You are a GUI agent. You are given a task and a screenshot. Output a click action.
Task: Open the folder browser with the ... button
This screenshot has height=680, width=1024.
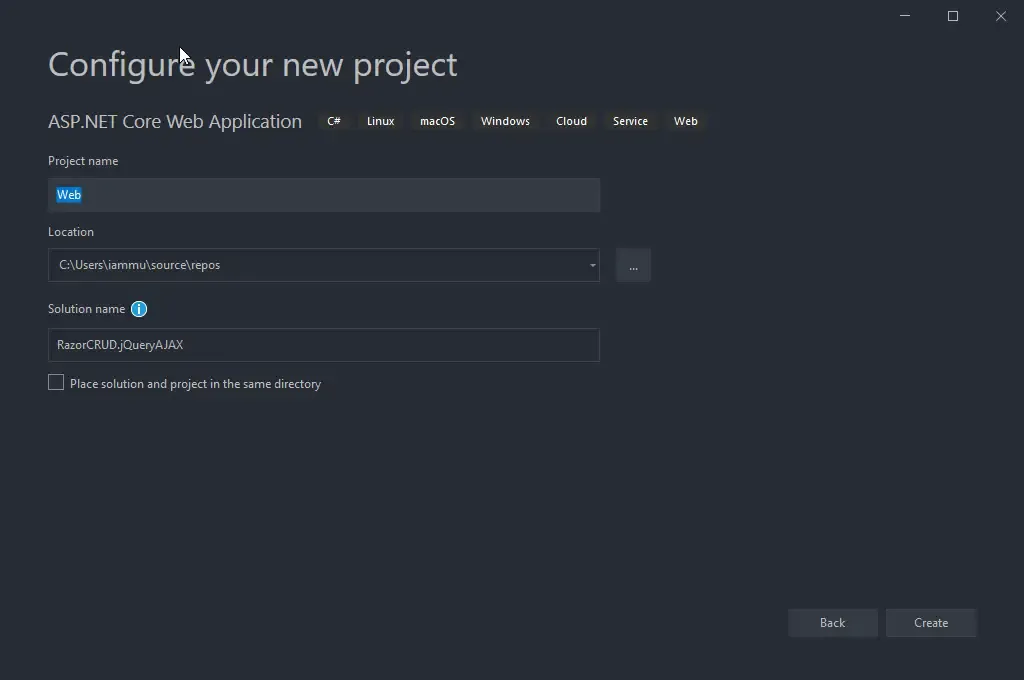[633, 265]
